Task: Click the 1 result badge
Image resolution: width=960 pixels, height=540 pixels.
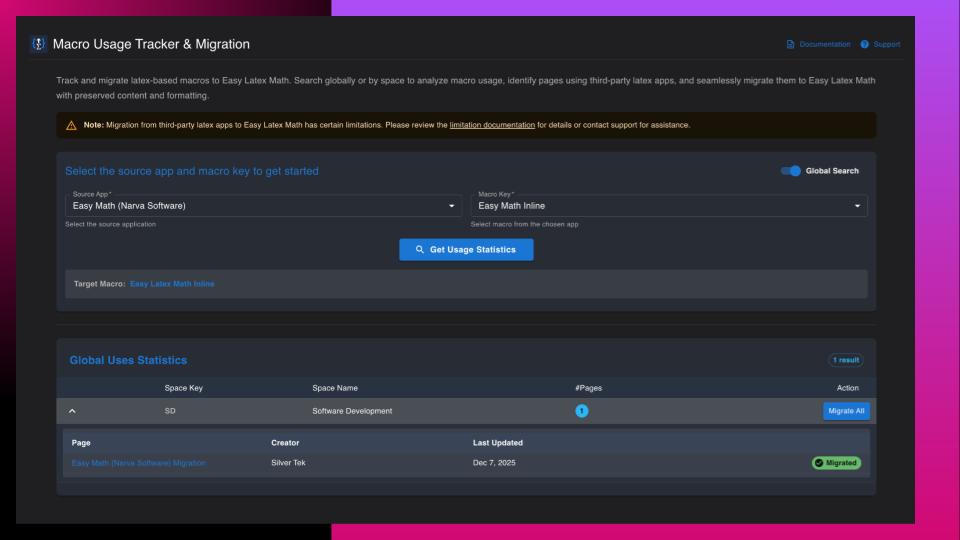Action: click(x=846, y=360)
